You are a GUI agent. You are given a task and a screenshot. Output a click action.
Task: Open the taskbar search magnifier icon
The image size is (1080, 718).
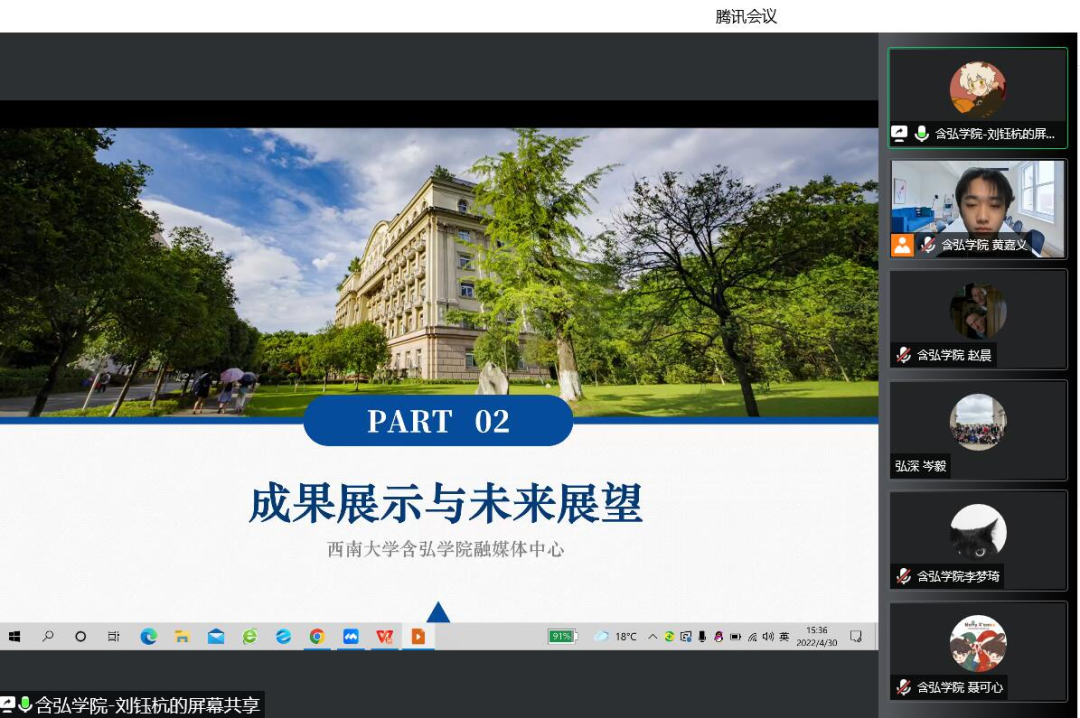pos(47,636)
